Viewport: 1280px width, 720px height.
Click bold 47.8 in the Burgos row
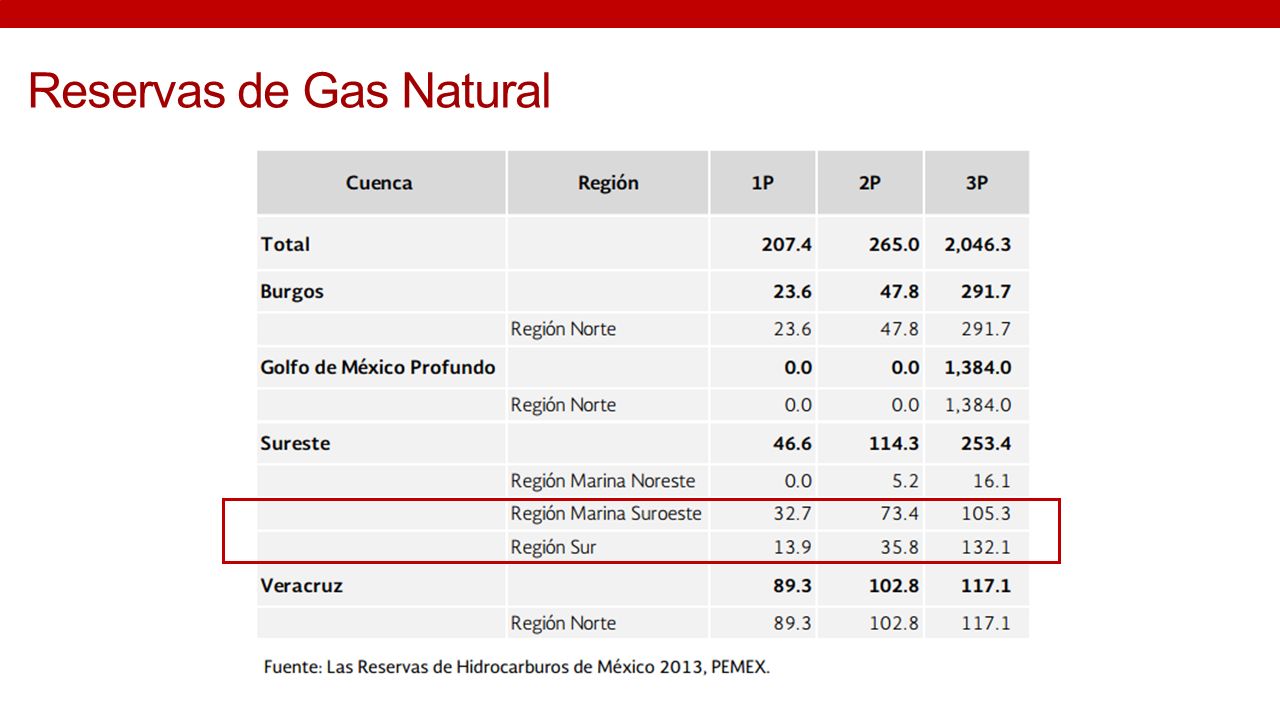[x=899, y=292]
